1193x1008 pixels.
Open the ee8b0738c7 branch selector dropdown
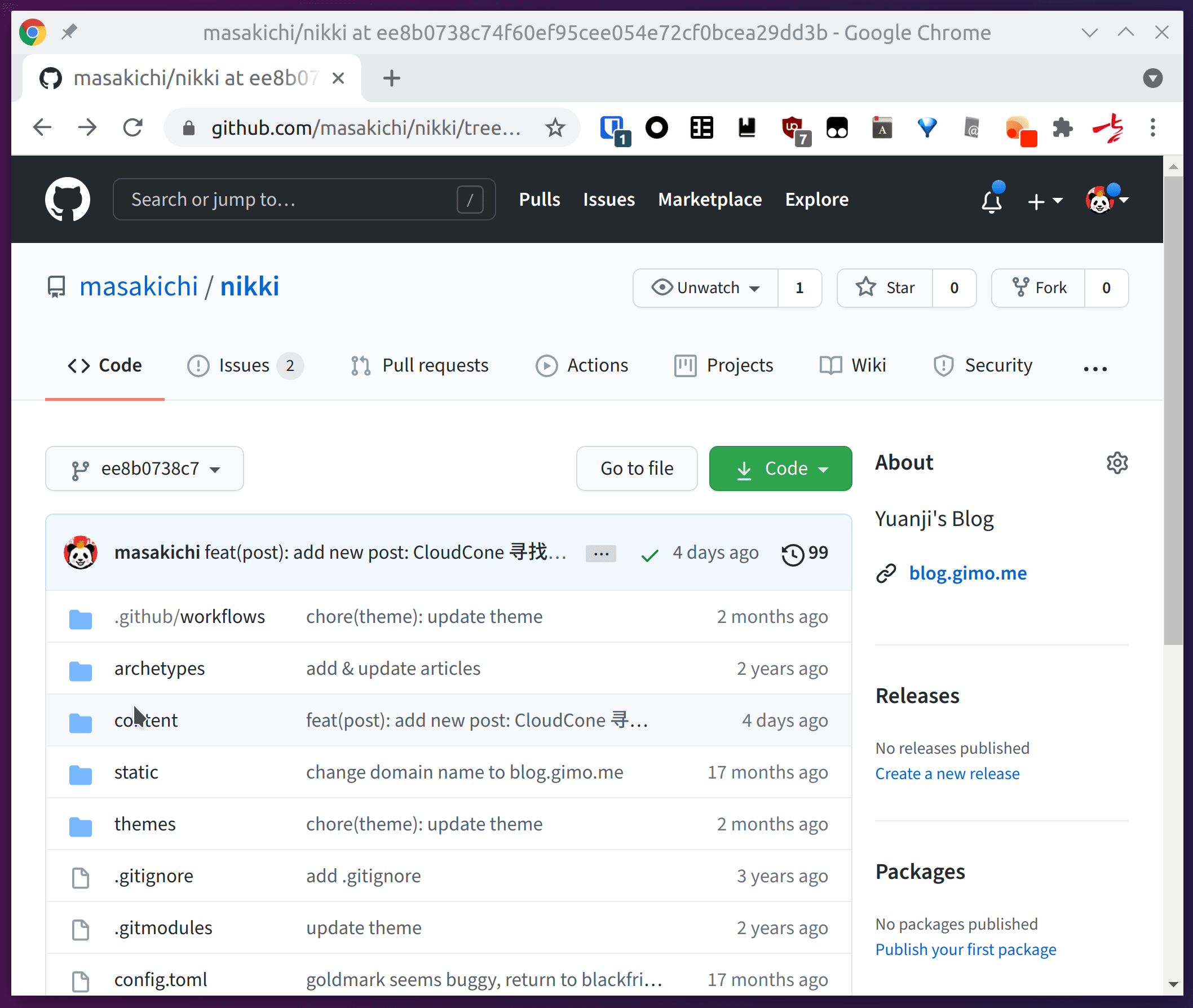pyautogui.click(x=144, y=468)
